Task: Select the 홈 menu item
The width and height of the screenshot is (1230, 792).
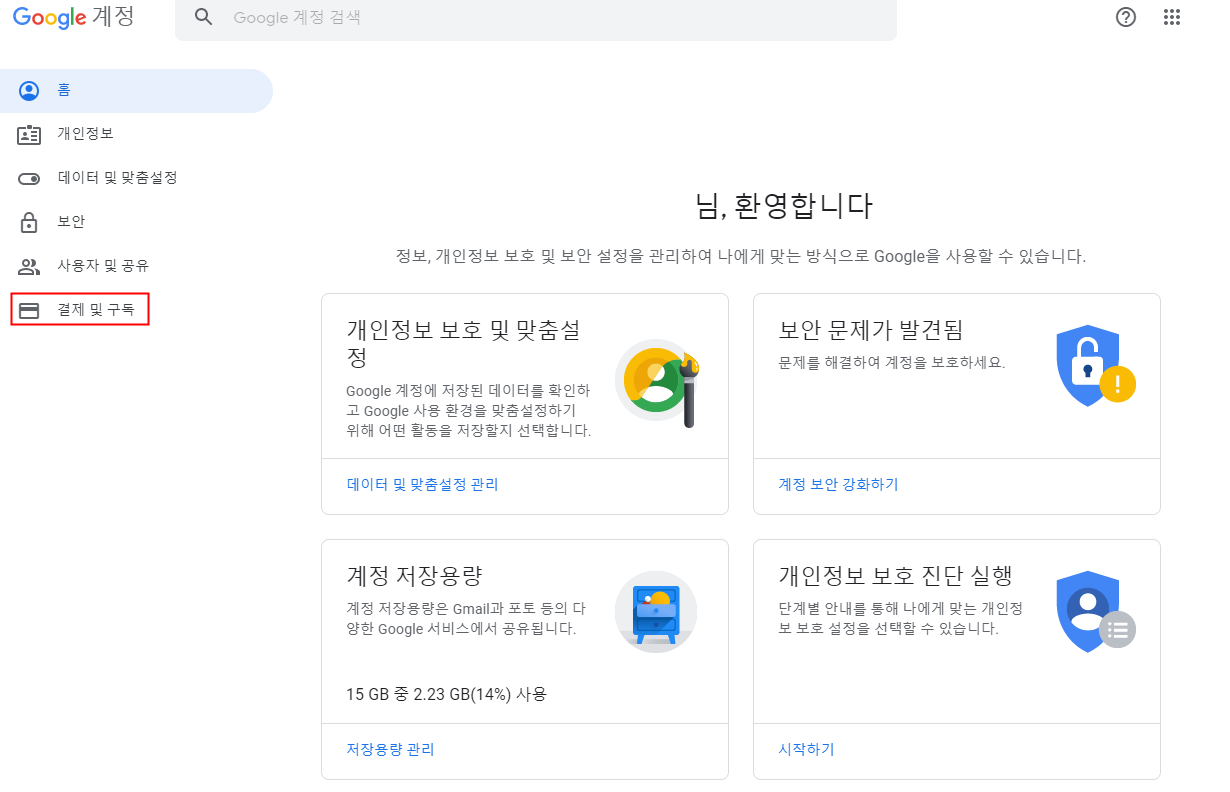Action: click(136, 91)
